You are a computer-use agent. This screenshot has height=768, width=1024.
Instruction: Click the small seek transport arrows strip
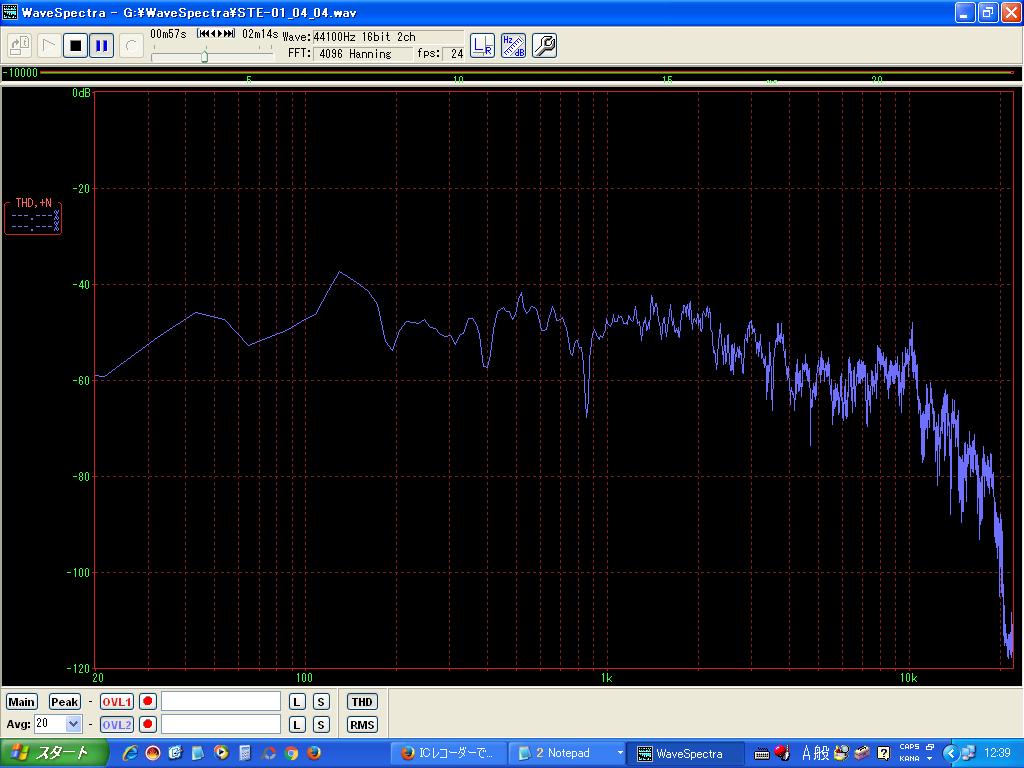coord(216,33)
